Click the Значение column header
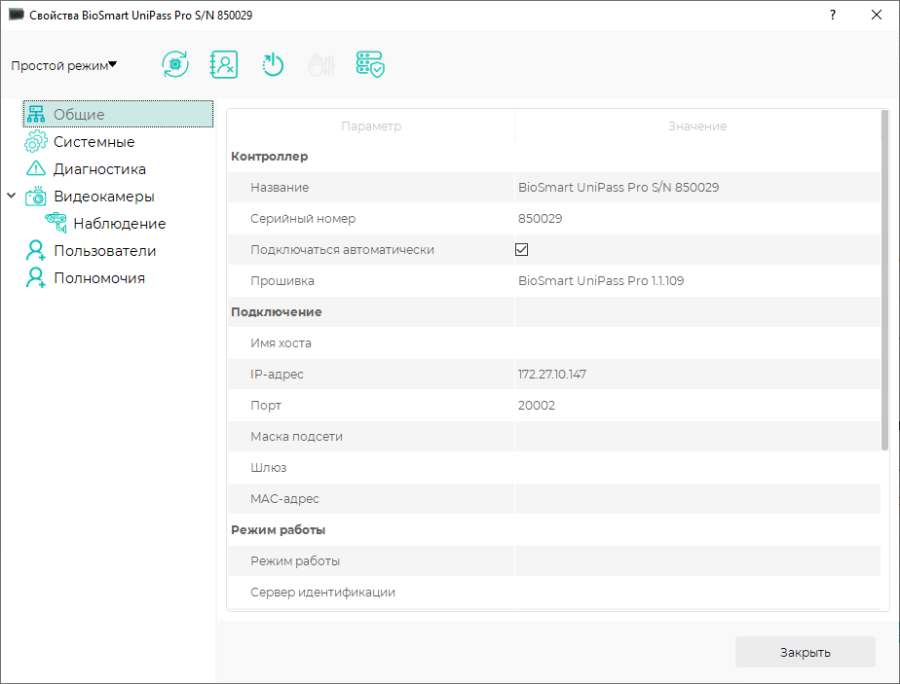 pos(697,126)
